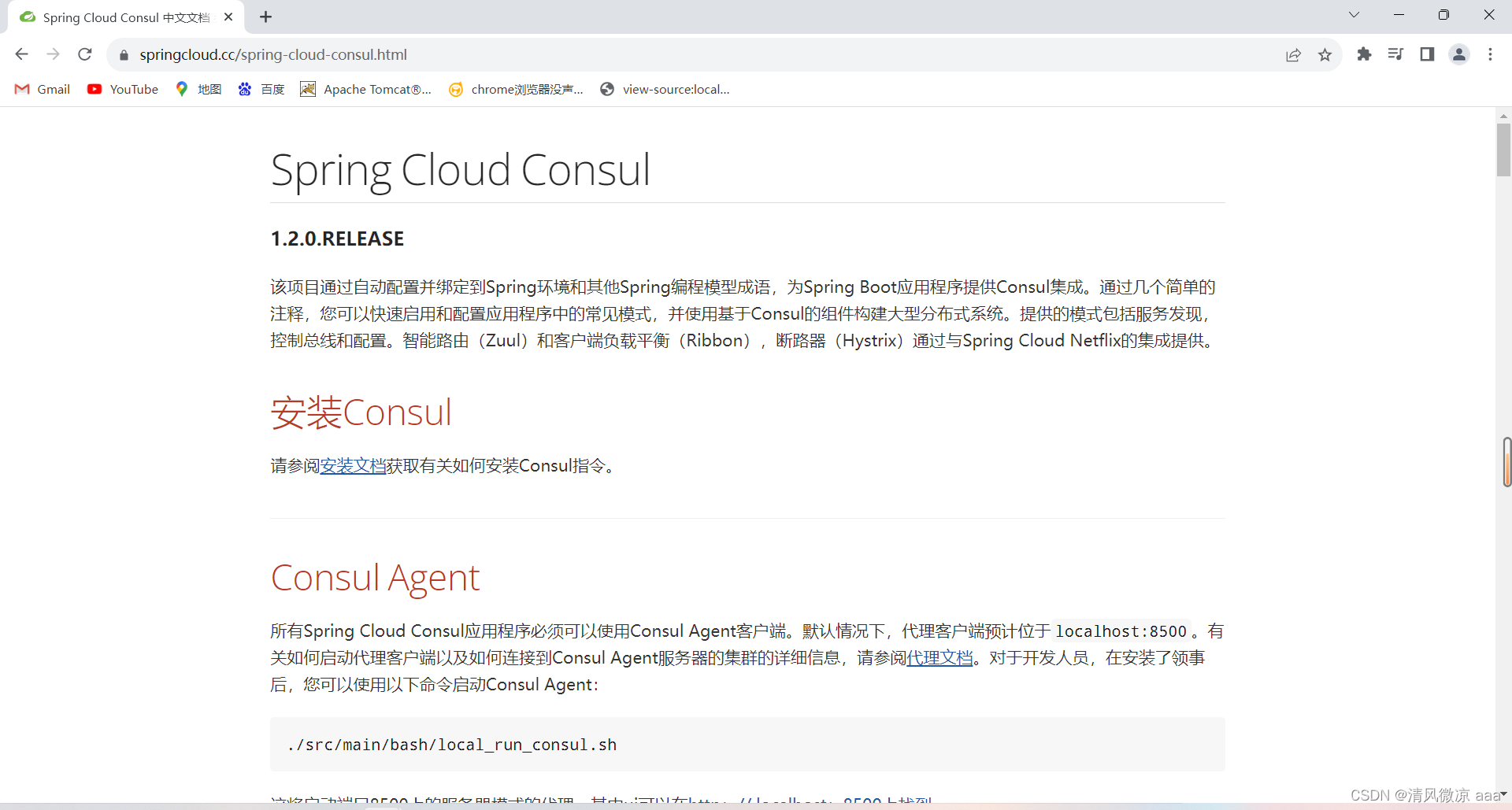Open a new tab with plus button
The height and width of the screenshot is (810, 1512).
point(266,17)
